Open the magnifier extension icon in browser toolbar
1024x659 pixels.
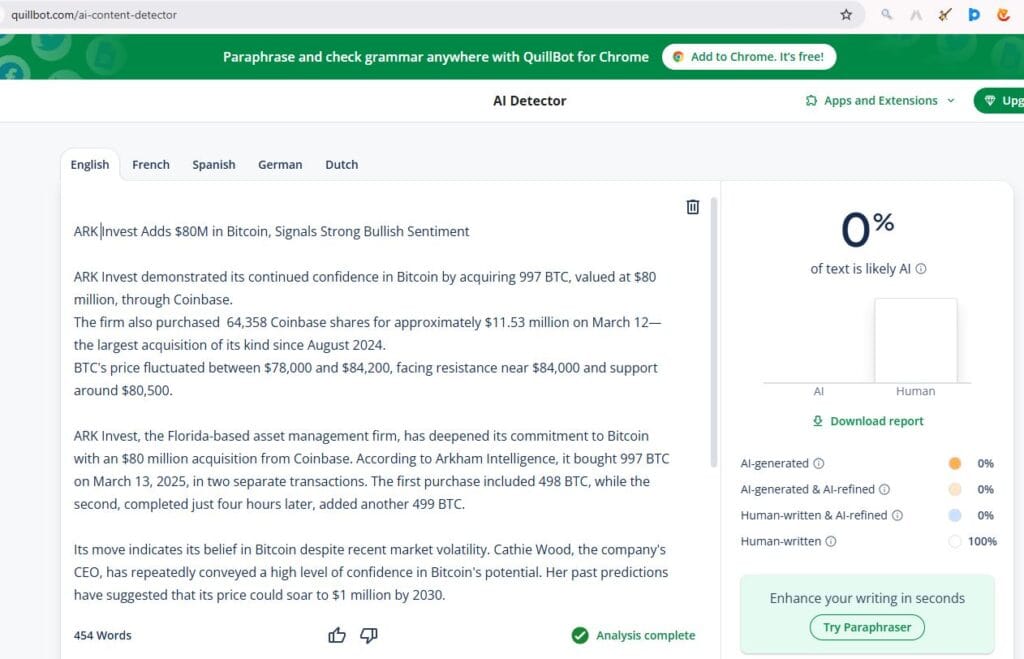pos(886,14)
